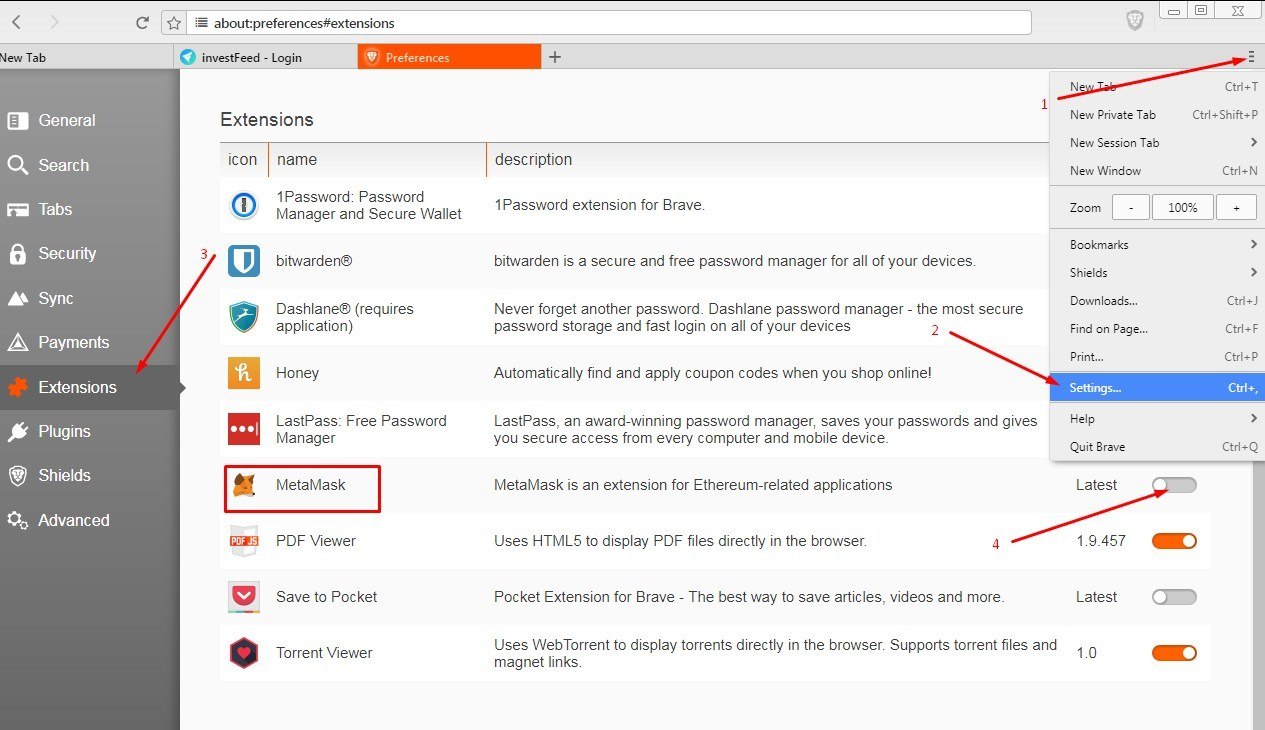Switch to the Preferences tab

pyautogui.click(x=449, y=57)
